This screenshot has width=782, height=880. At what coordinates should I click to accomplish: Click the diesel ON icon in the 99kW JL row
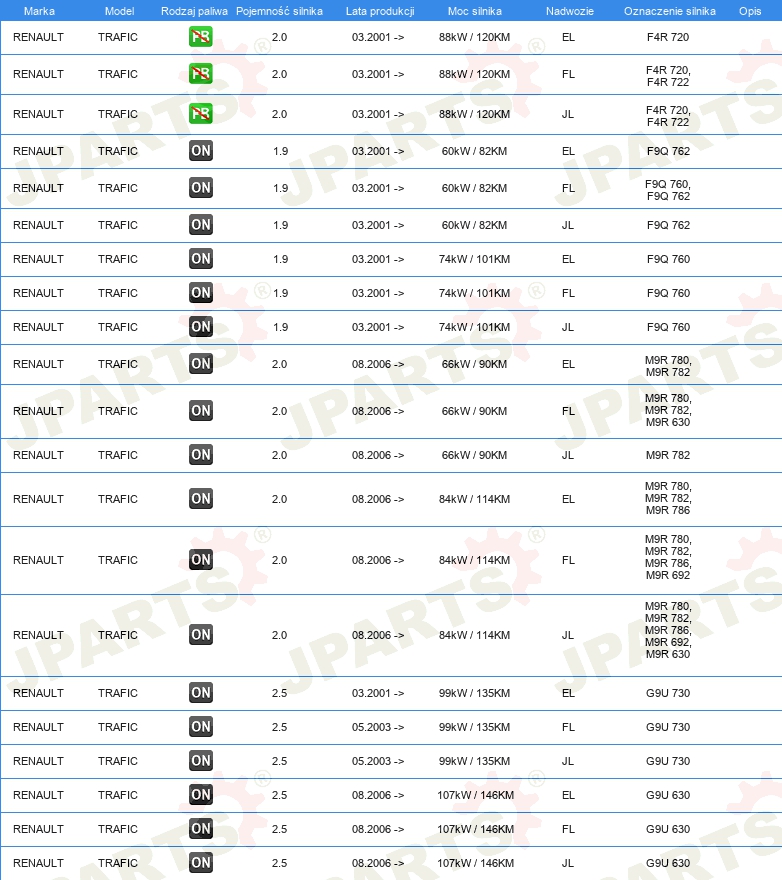tap(200, 761)
